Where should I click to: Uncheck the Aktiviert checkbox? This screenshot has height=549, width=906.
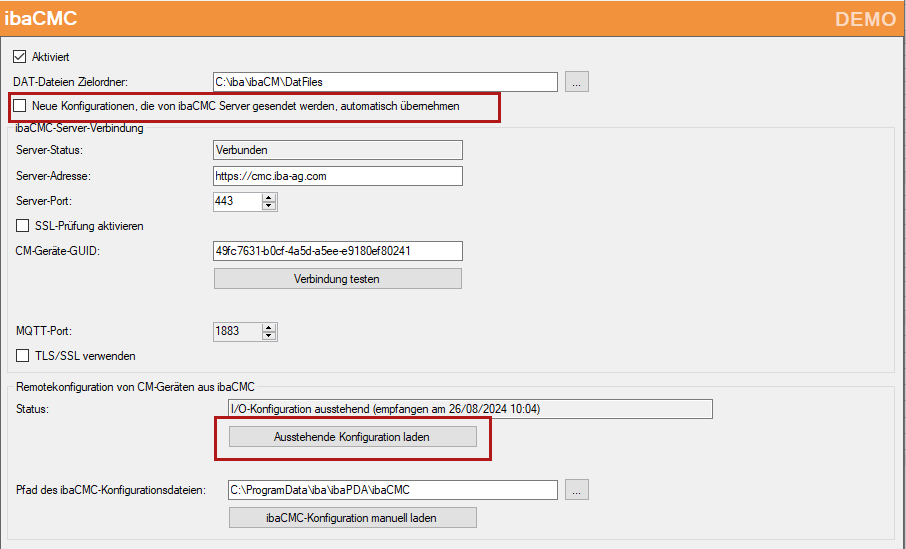[x=20, y=57]
